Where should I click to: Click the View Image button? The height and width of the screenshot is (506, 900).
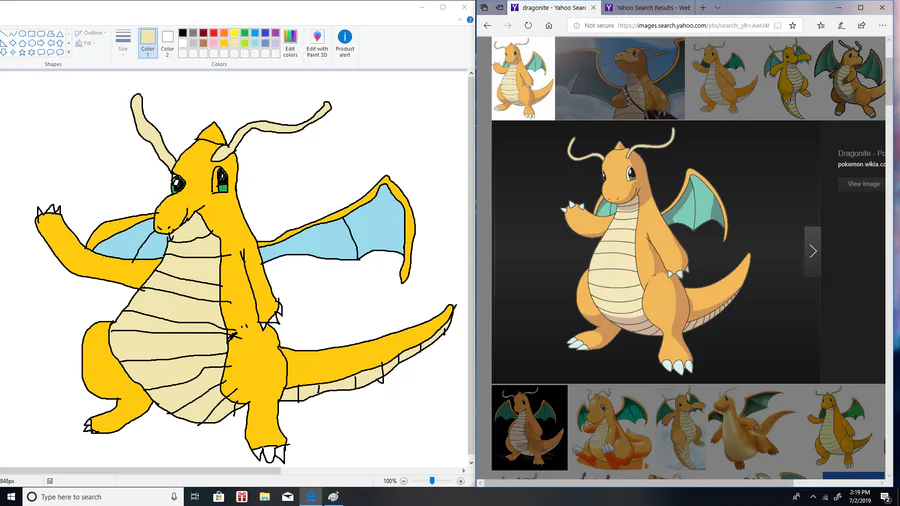click(x=863, y=184)
